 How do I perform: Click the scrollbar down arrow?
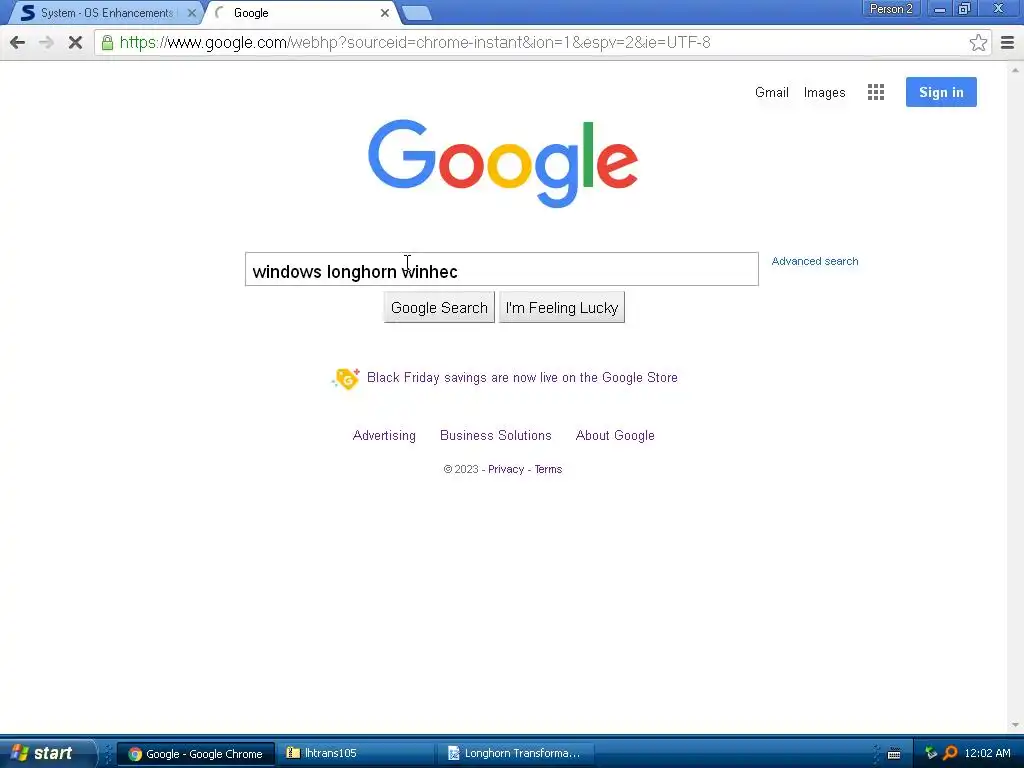tap(1015, 725)
